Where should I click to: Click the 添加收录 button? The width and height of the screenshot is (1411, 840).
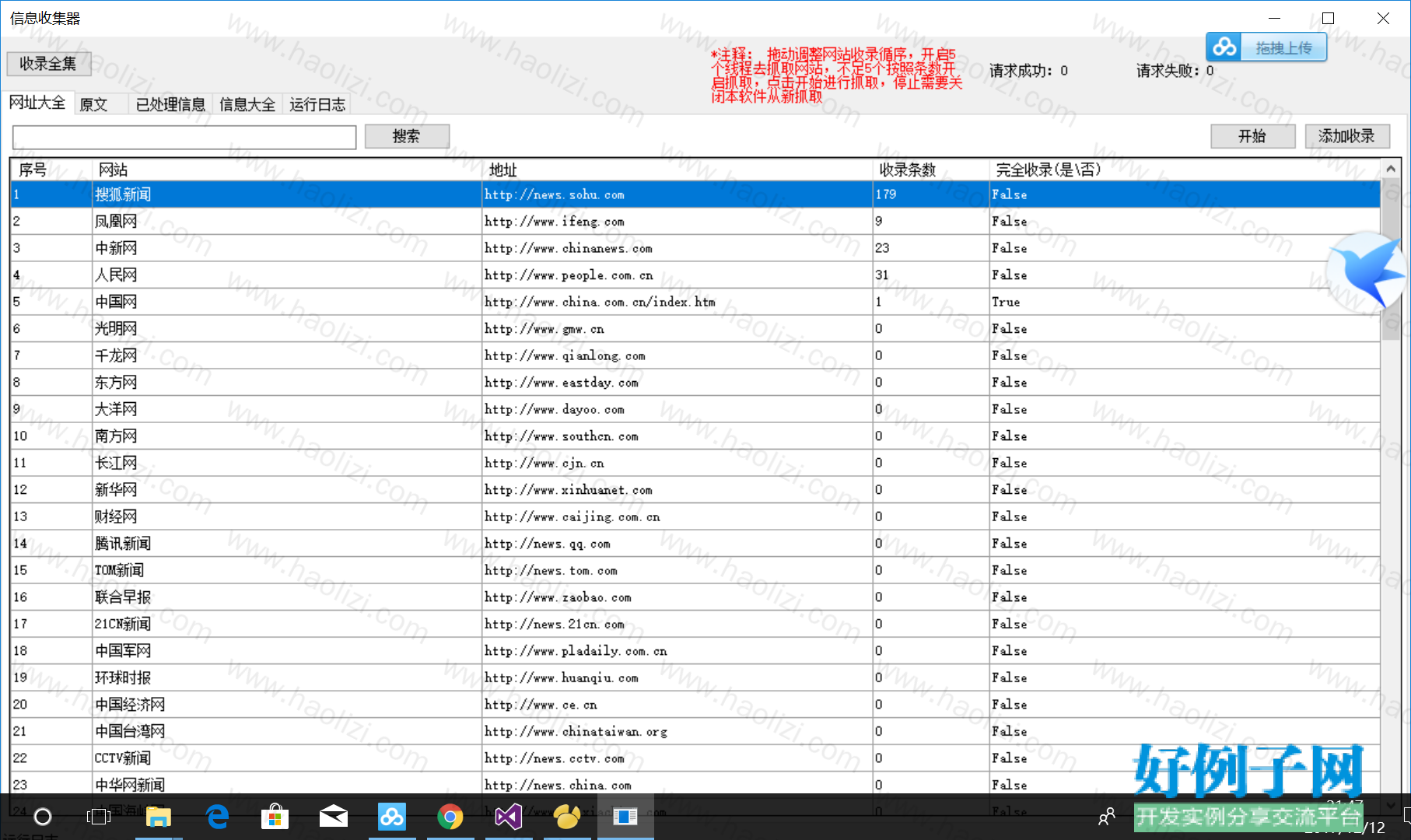[x=1347, y=136]
